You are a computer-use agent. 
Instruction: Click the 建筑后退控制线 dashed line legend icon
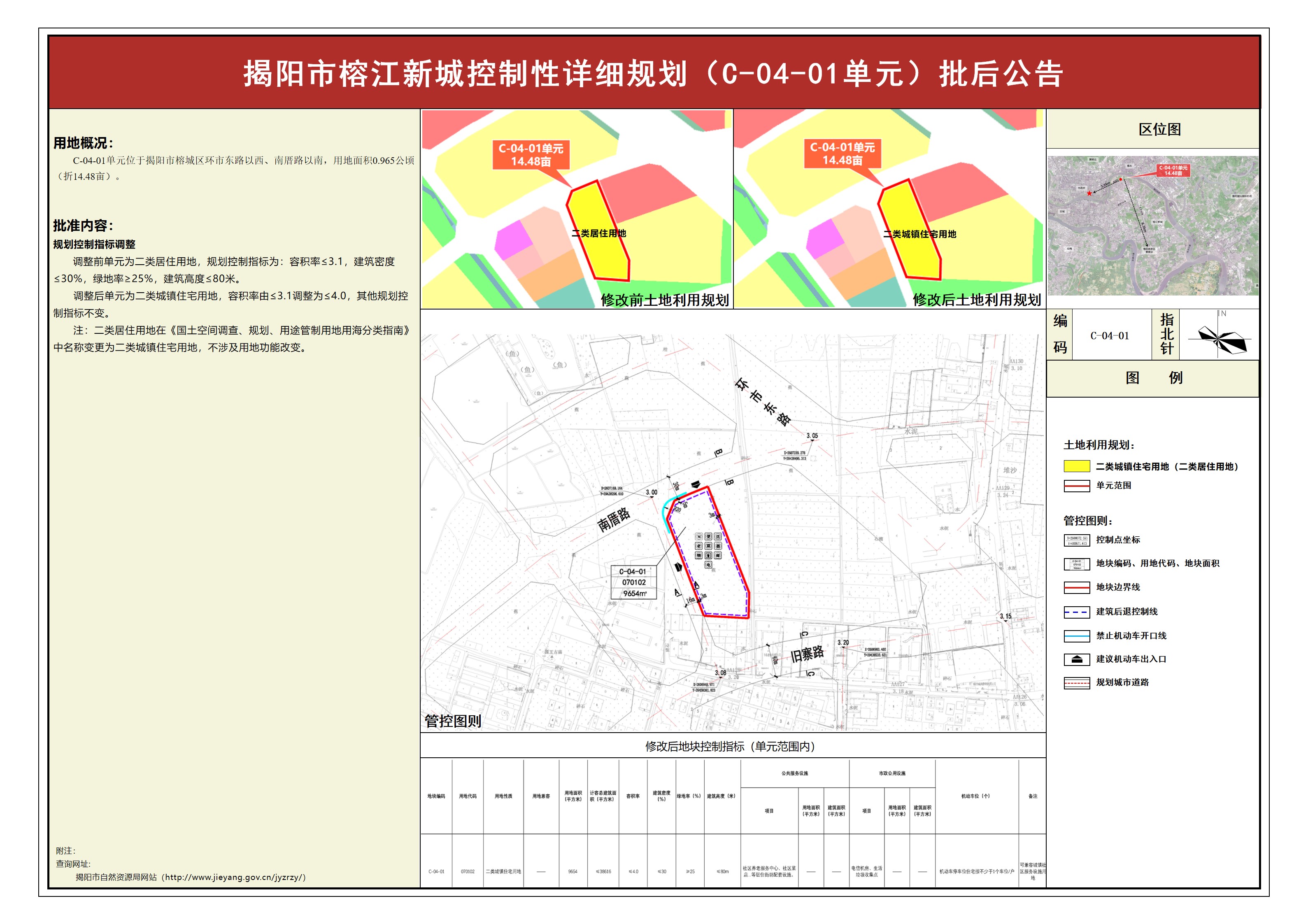1076,612
